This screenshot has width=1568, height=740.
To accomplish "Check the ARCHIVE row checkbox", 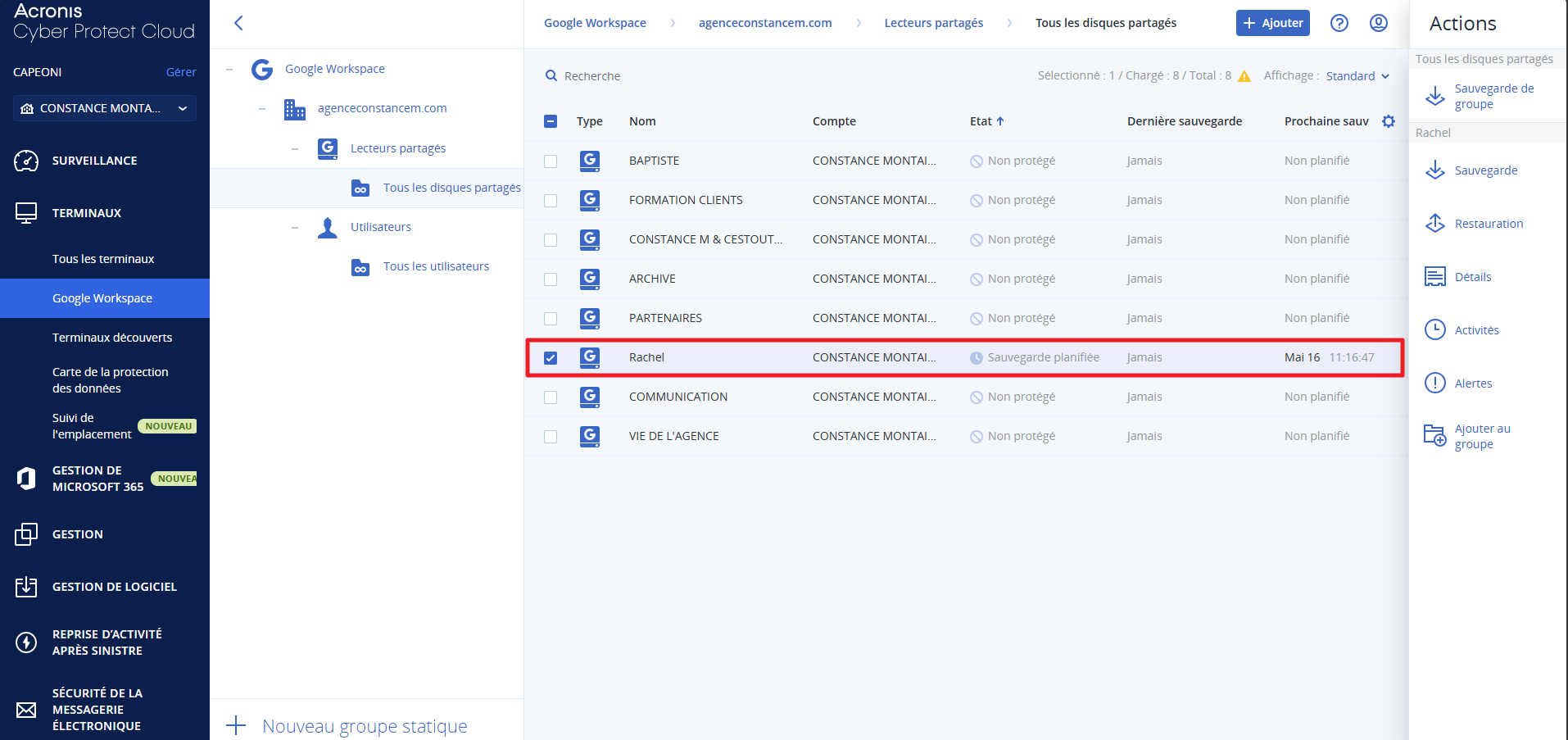I will (x=551, y=279).
